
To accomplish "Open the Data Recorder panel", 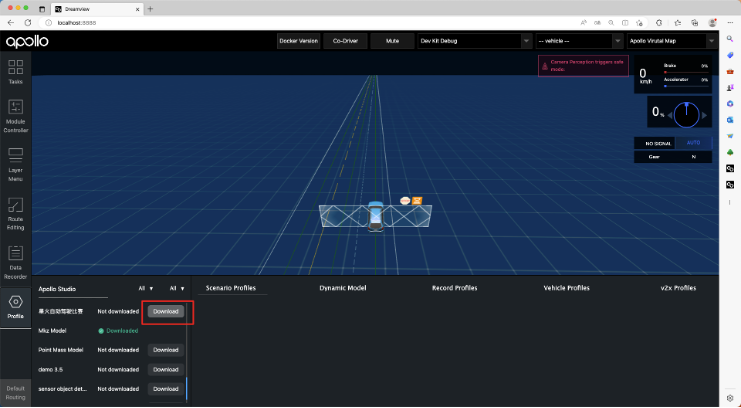I will click(16, 262).
